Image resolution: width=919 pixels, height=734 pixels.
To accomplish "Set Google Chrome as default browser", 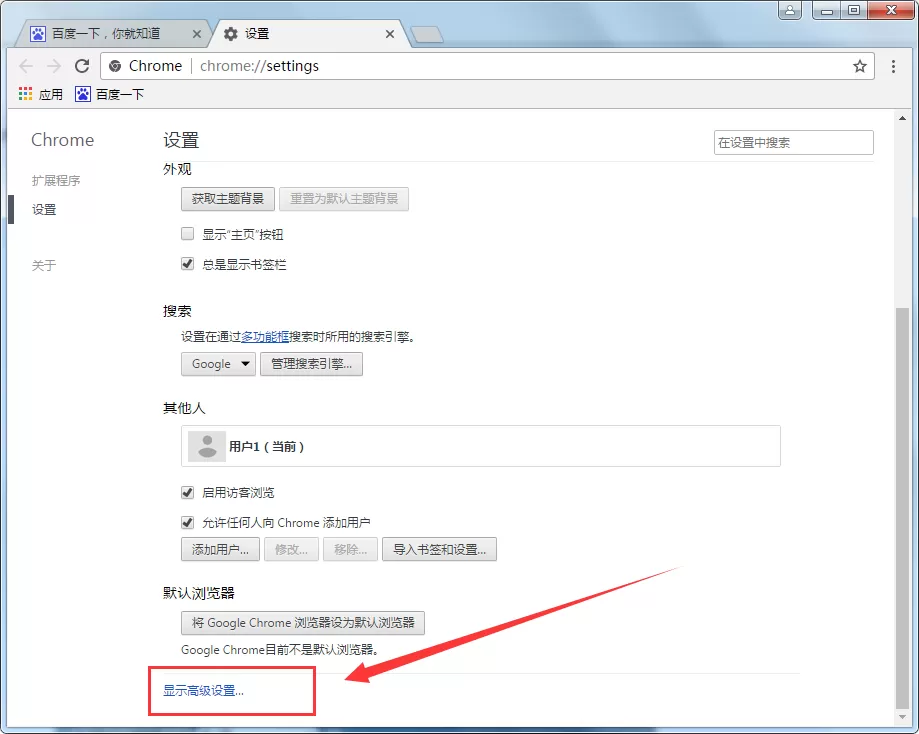I will pos(303,623).
